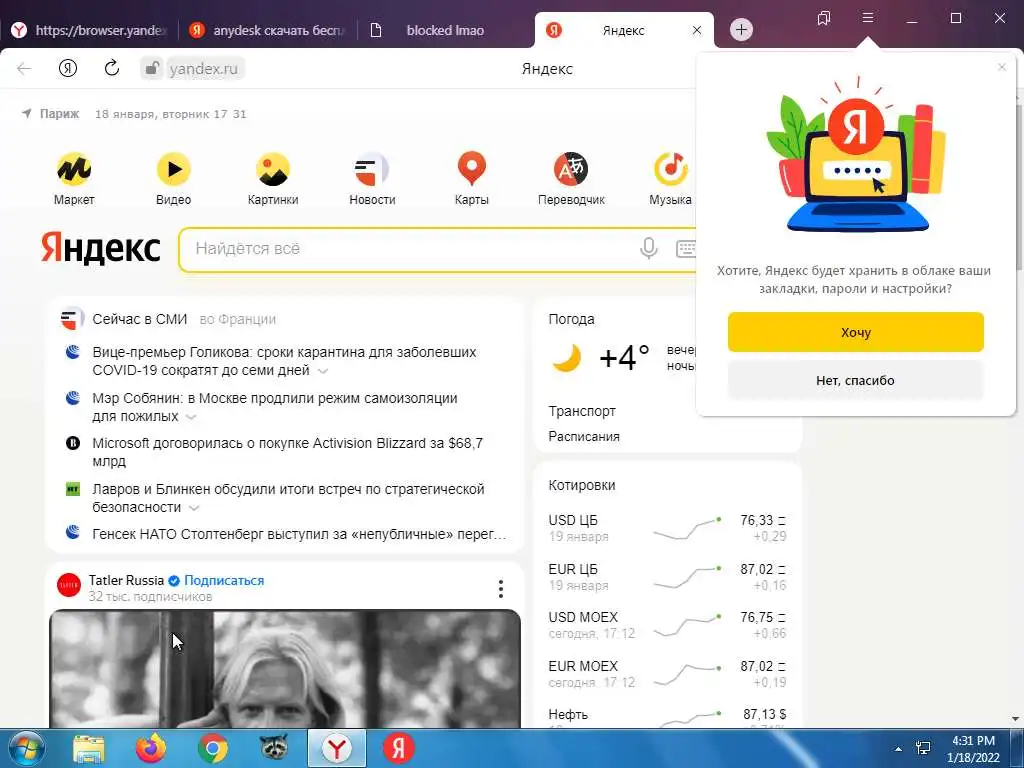The height and width of the screenshot is (768, 1024).
Task: Click the Хочу button
Action: point(856,332)
